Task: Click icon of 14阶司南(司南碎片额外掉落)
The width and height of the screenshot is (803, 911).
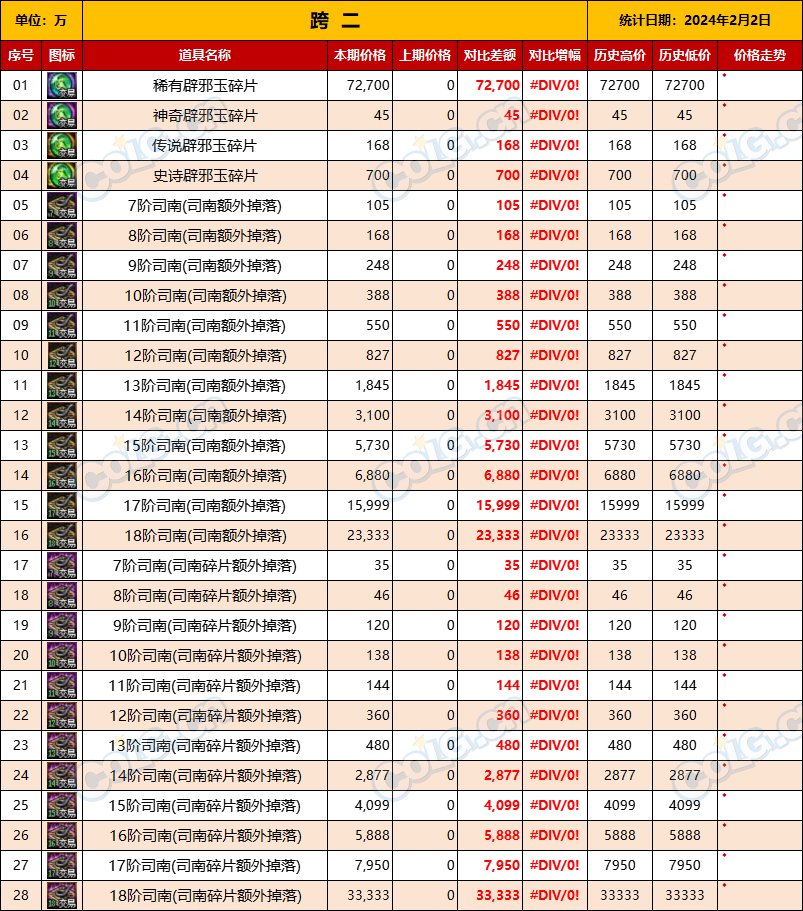Action: [x=62, y=776]
